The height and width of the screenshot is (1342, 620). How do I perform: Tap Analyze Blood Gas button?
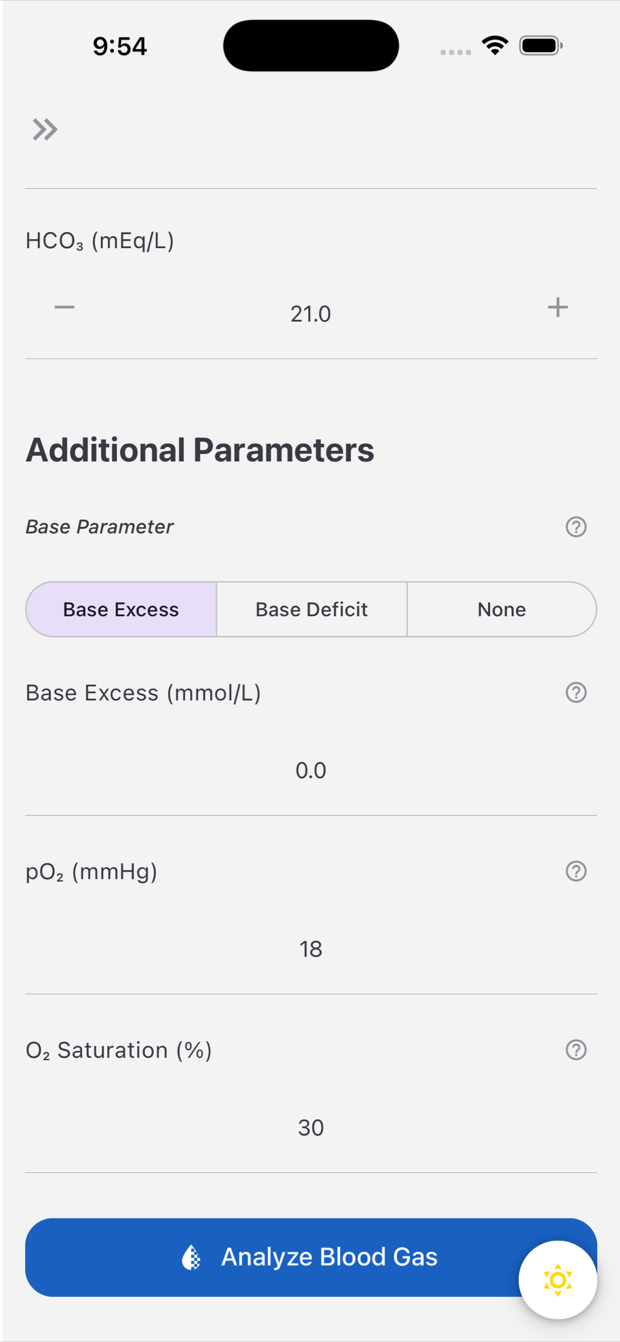tap(311, 1257)
